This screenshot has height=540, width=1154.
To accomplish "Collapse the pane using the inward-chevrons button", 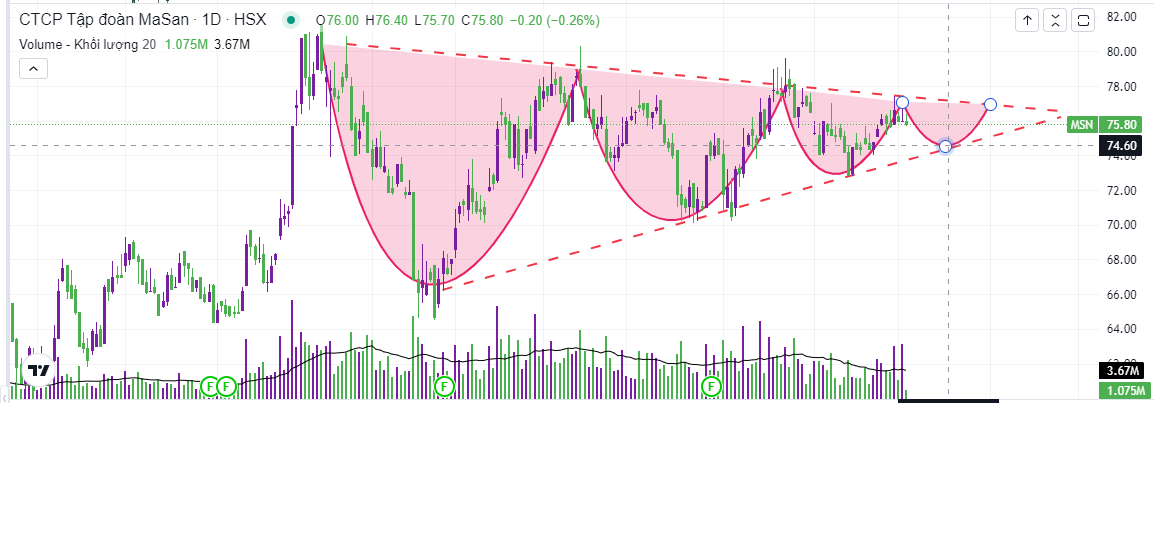I will (x=1055, y=20).
